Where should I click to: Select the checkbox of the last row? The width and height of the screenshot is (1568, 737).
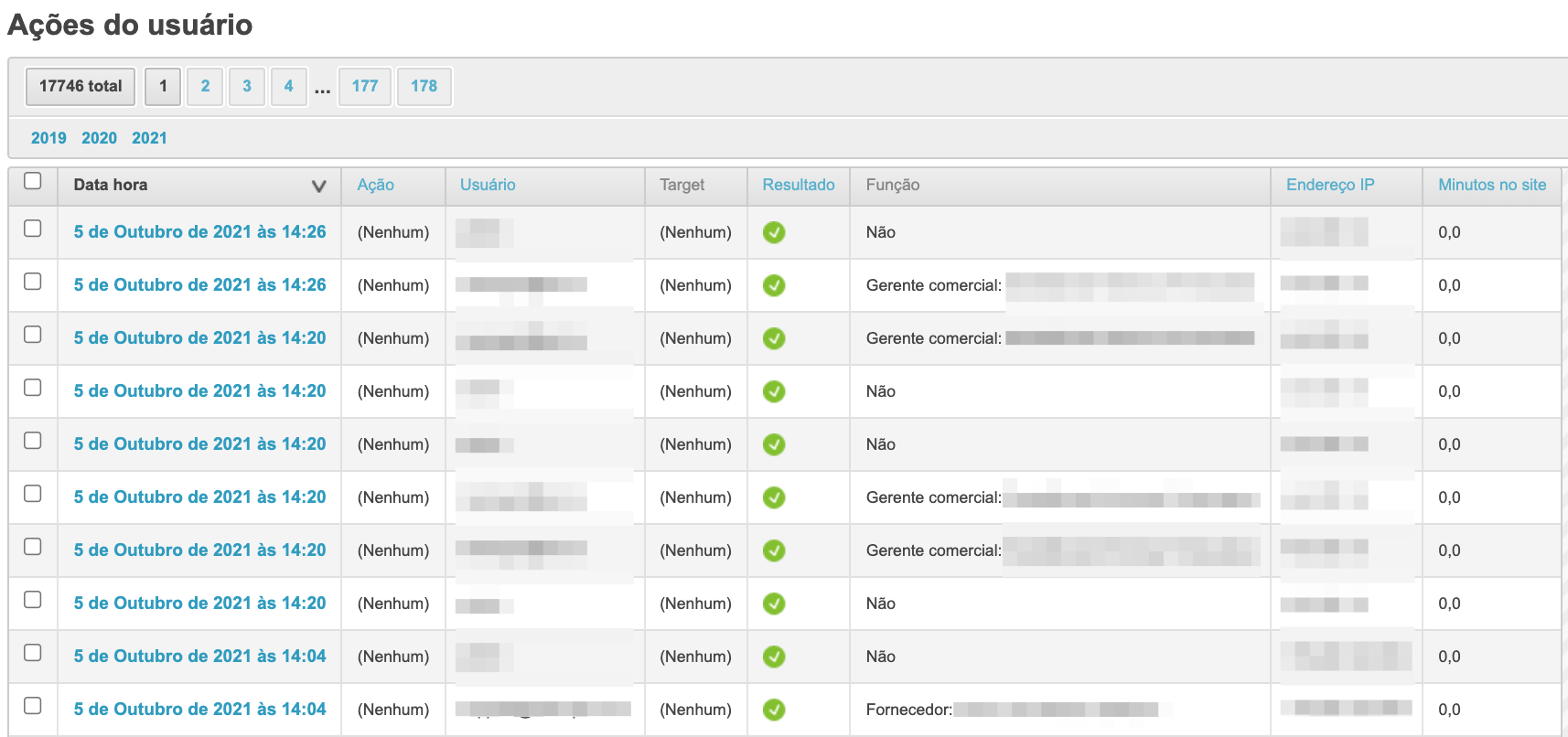pyautogui.click(x=33, y=706)
